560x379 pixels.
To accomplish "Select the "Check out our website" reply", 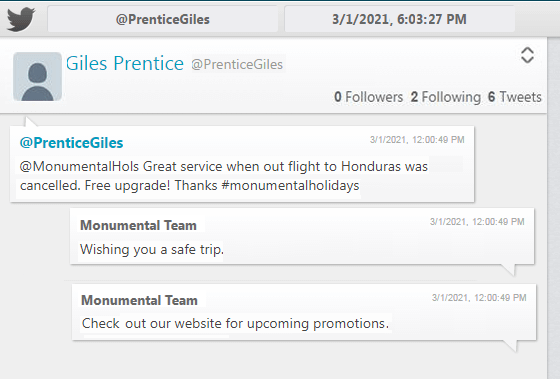I will tap(304, 312).
